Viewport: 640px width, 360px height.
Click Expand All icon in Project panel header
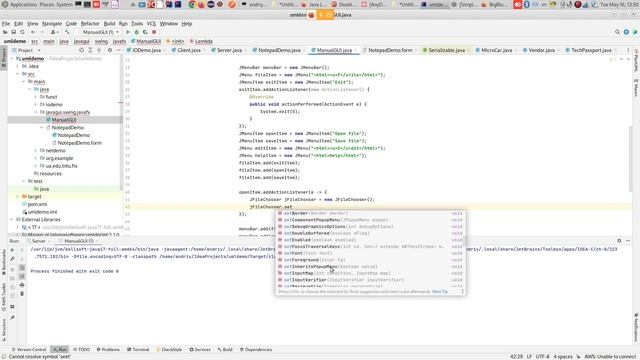[x=90, y=50]
